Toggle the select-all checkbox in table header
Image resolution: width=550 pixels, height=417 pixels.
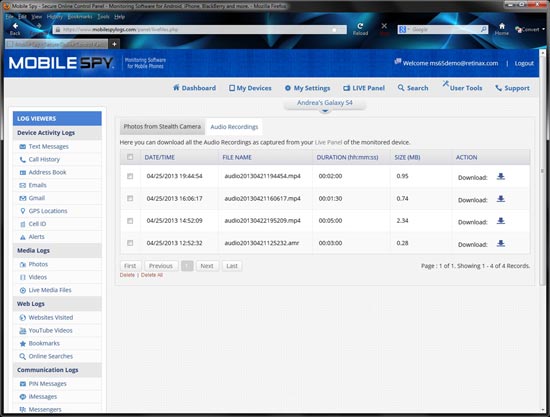[130, 157]
